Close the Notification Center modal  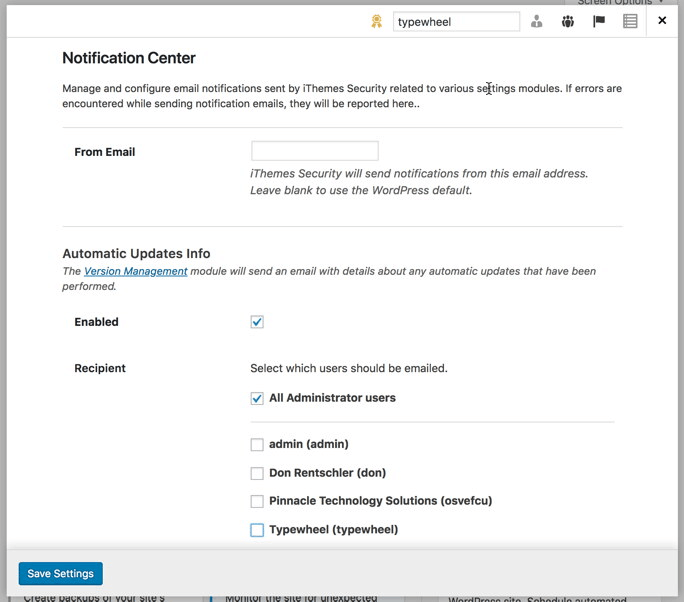pos(662,20)
